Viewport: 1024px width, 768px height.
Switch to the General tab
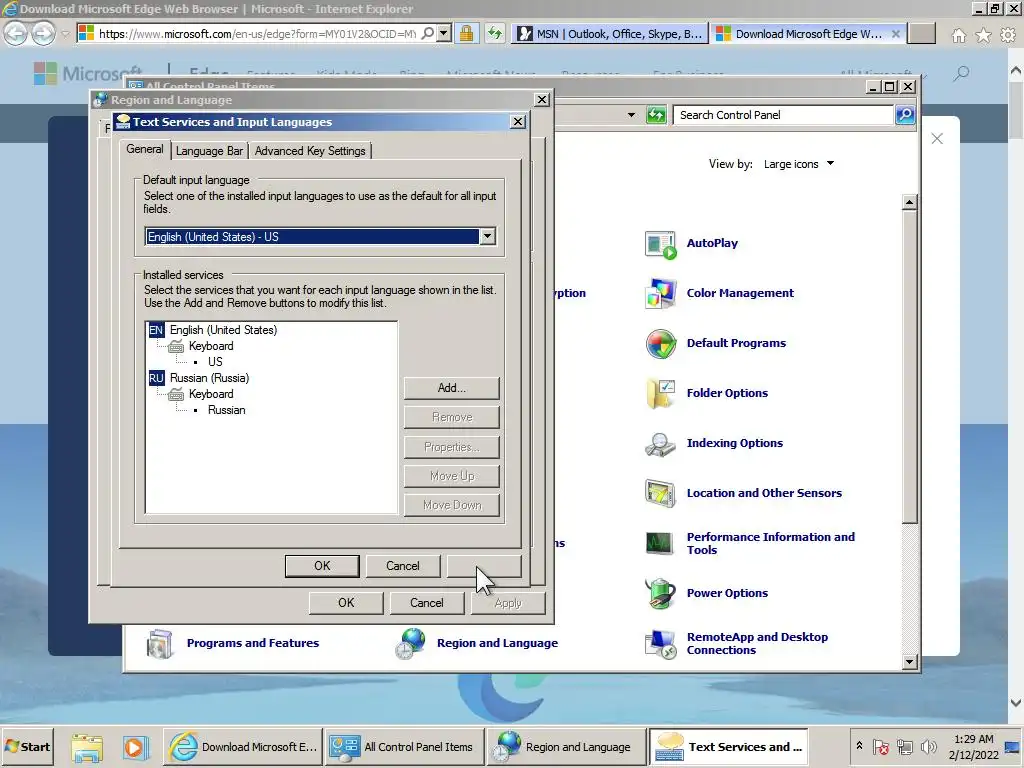145,150
